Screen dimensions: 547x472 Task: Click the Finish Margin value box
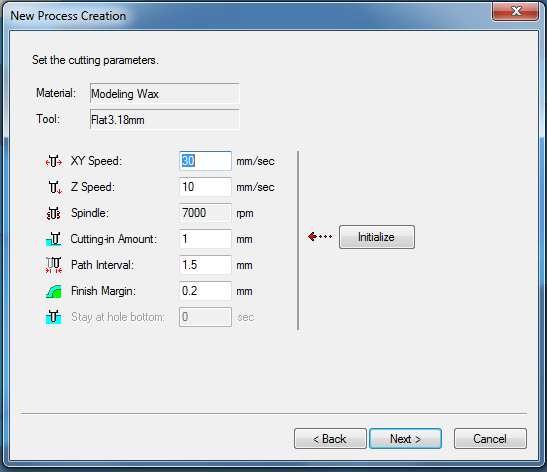[x=205, y=291]
